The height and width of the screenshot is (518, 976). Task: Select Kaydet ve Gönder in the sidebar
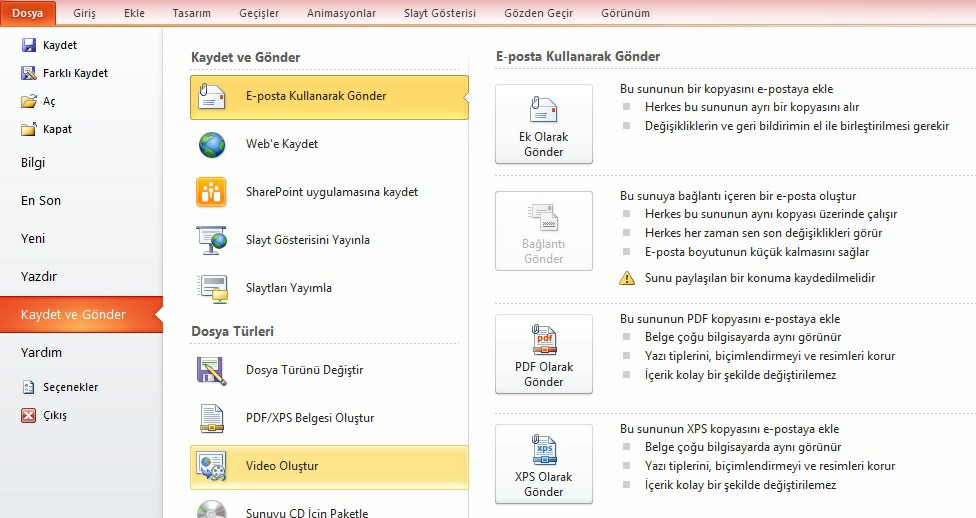81,314
